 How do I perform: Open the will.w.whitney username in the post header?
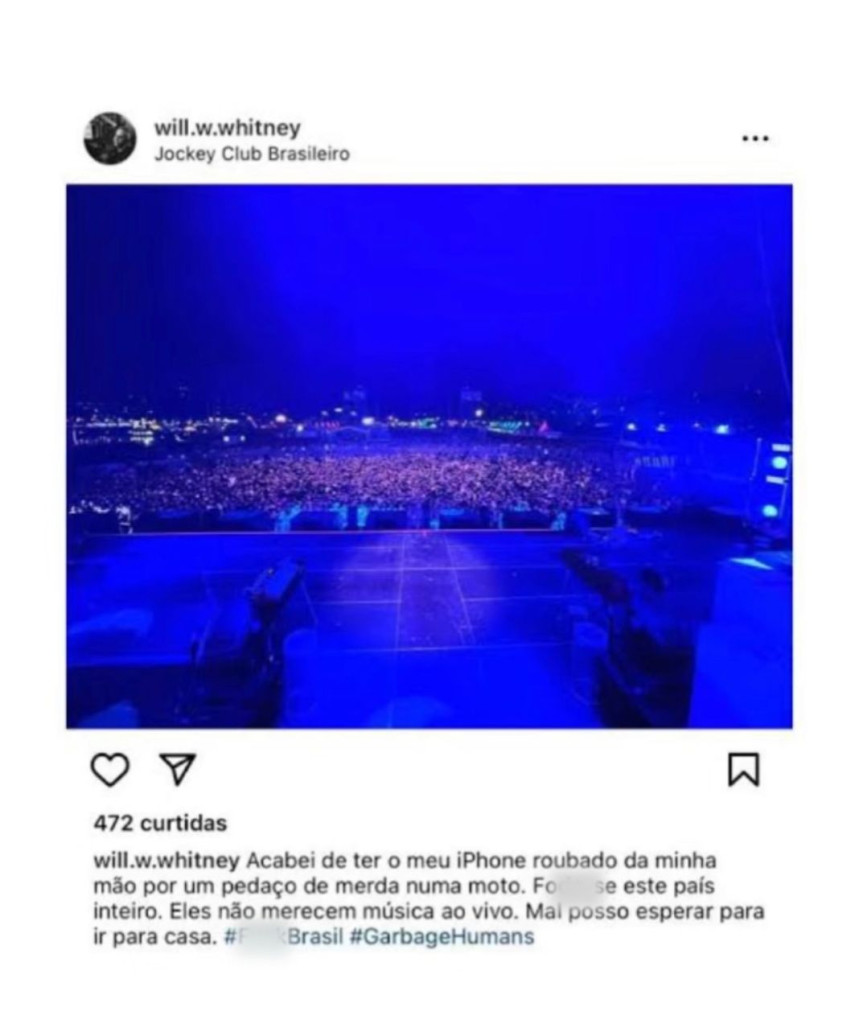pos(227,127)
